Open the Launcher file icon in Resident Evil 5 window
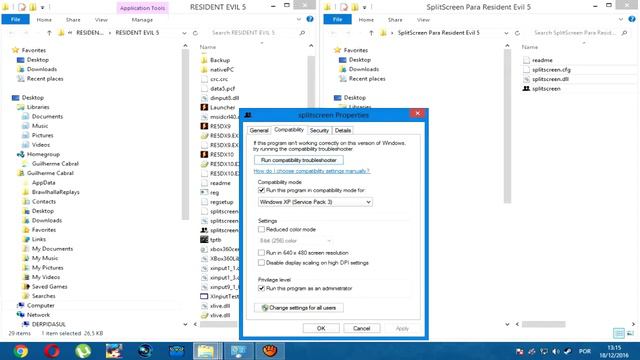 [x=204, y=107]
